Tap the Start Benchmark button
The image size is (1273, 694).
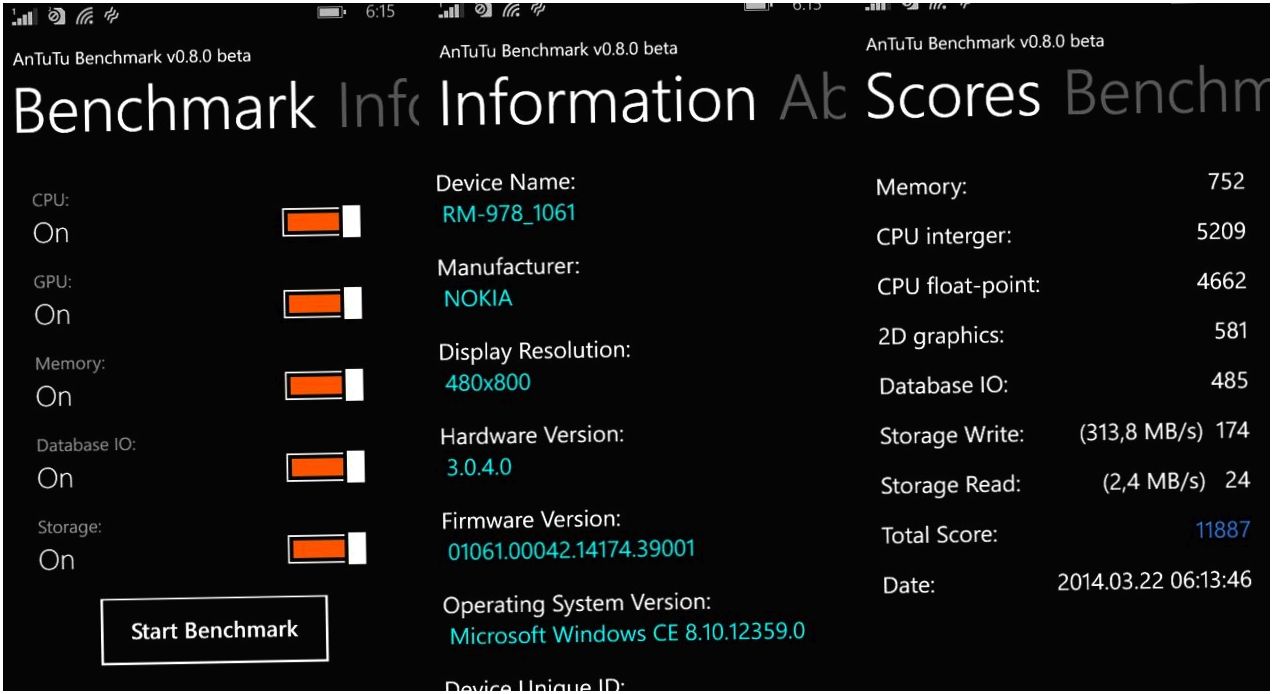point(214,630)
